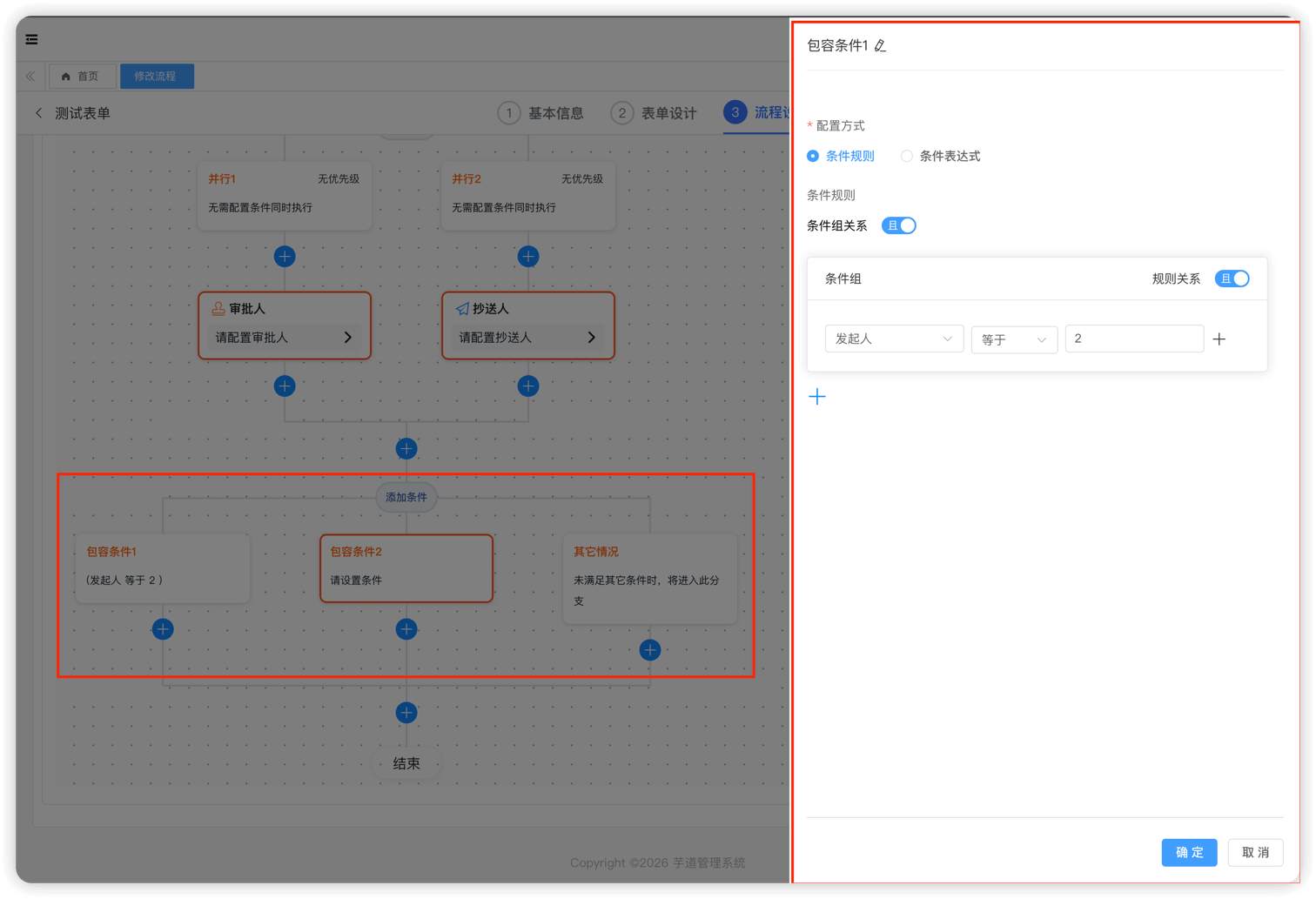Click the plus icon to add rule row

click(1219, 339)
